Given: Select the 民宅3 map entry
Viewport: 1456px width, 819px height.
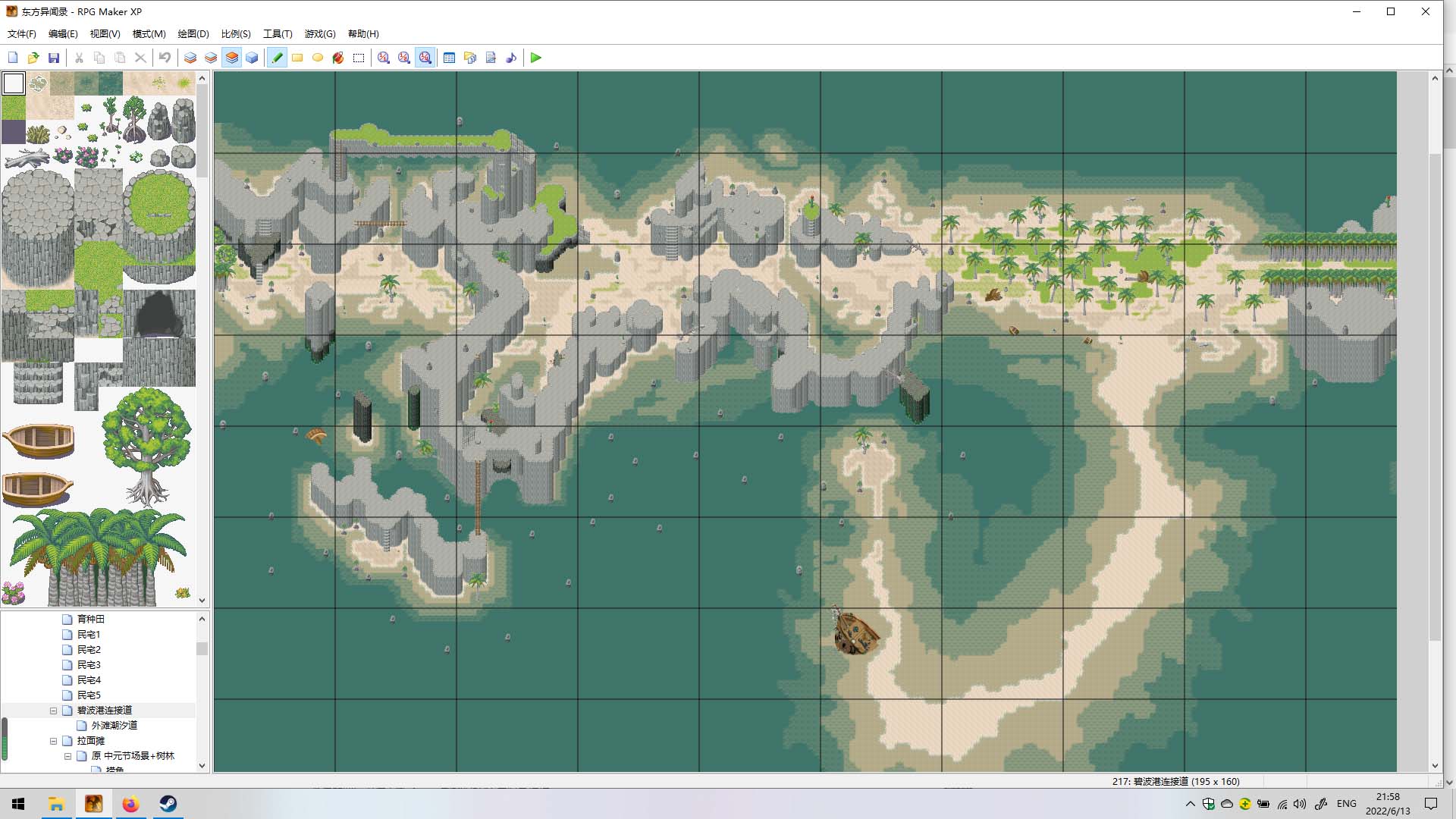Looking at the screenshot, I should pos(89,665).
